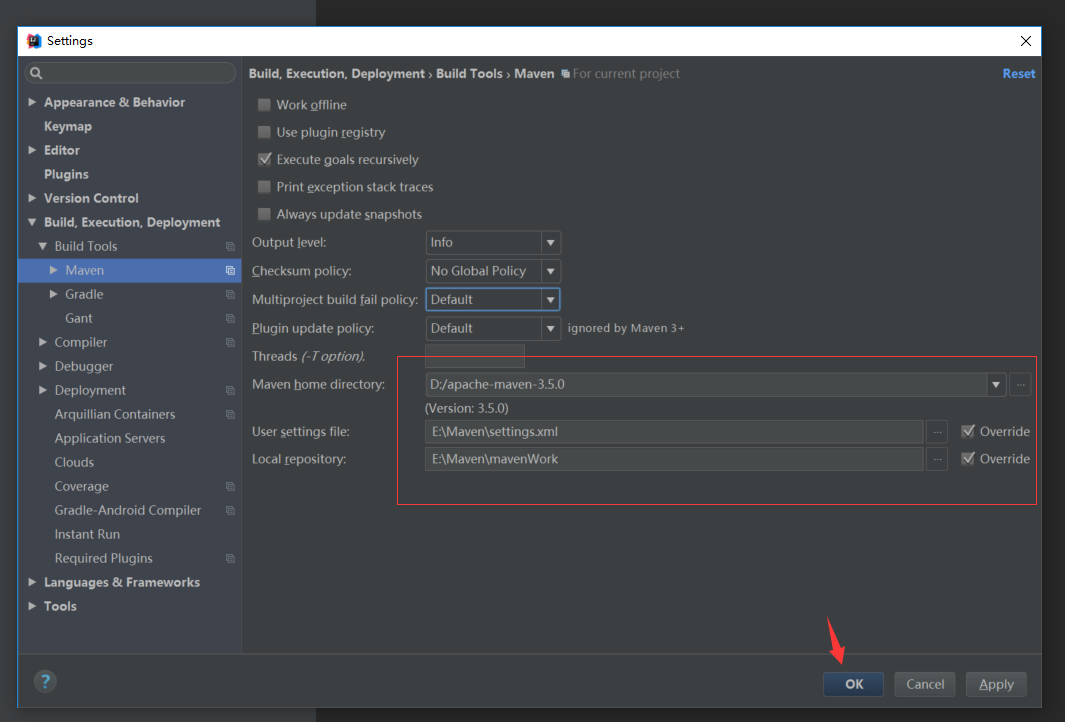1065x722 pixels.
Task: Click the help question mark icon
Action: point(46,681)
